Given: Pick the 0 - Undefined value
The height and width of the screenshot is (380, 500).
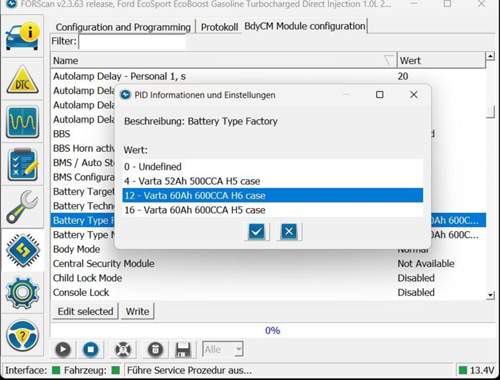Looking at the screenshot, I should coord(273,166).
